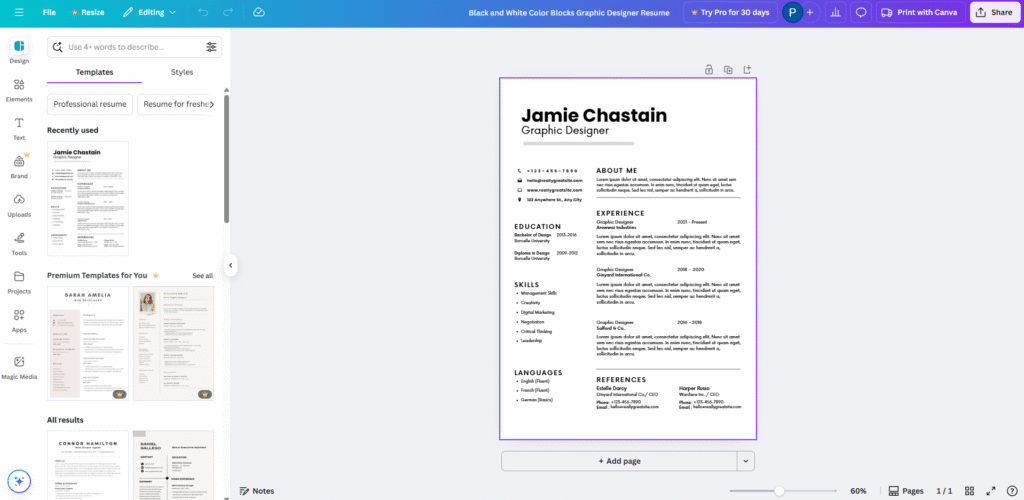1024x500 pixels.
Task: Lock the page using padlock icon
Action: (708, 69)
